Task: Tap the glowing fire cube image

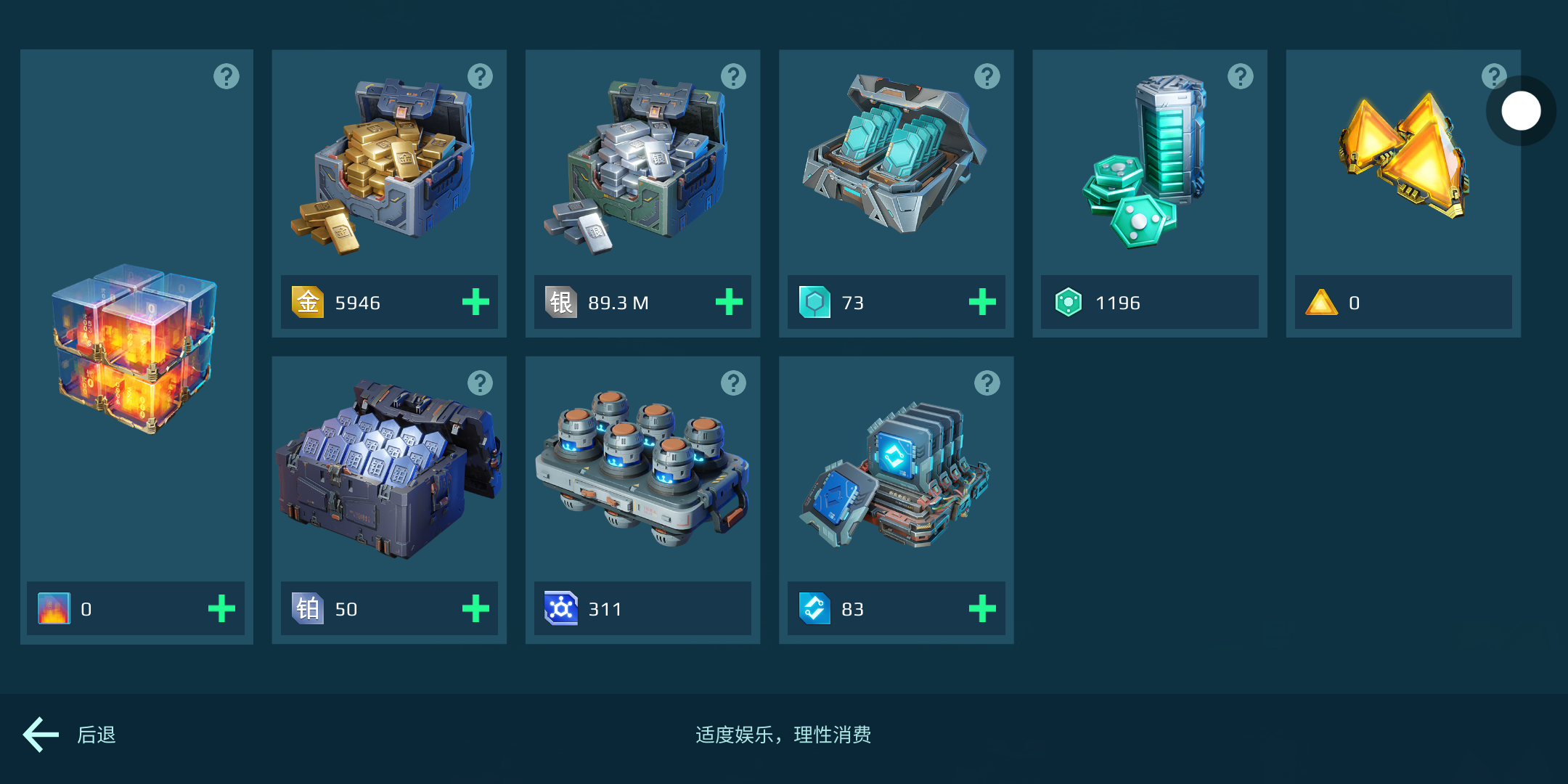Action: [135, 348]
